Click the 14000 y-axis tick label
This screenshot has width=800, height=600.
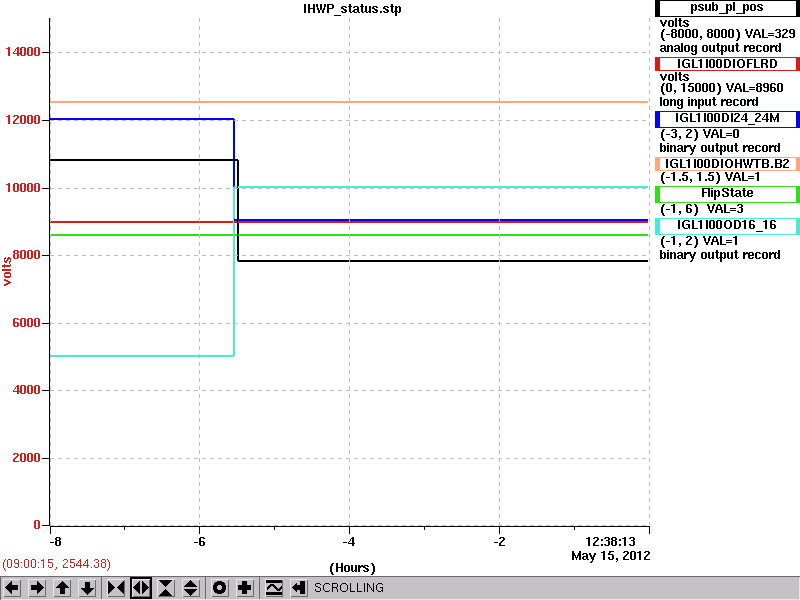coord(22,52)
